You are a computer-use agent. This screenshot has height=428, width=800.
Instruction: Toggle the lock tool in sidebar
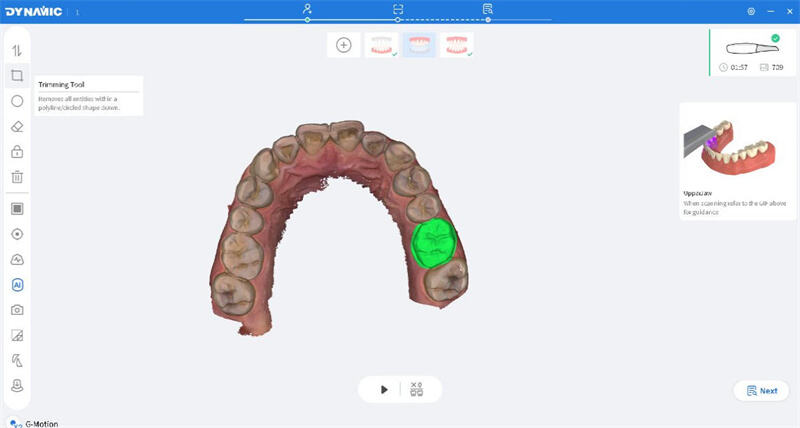(17, 152)
